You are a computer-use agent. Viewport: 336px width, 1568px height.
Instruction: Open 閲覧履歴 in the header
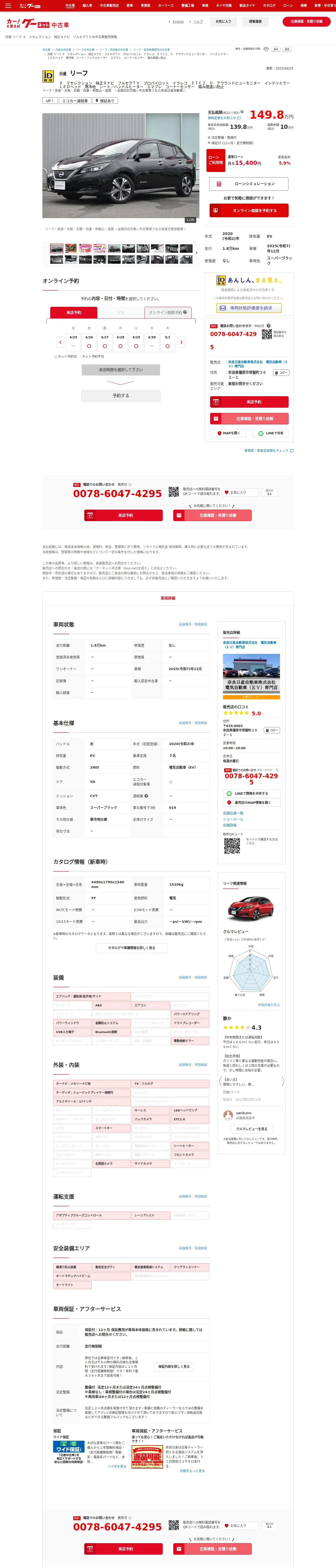point(255,21)
